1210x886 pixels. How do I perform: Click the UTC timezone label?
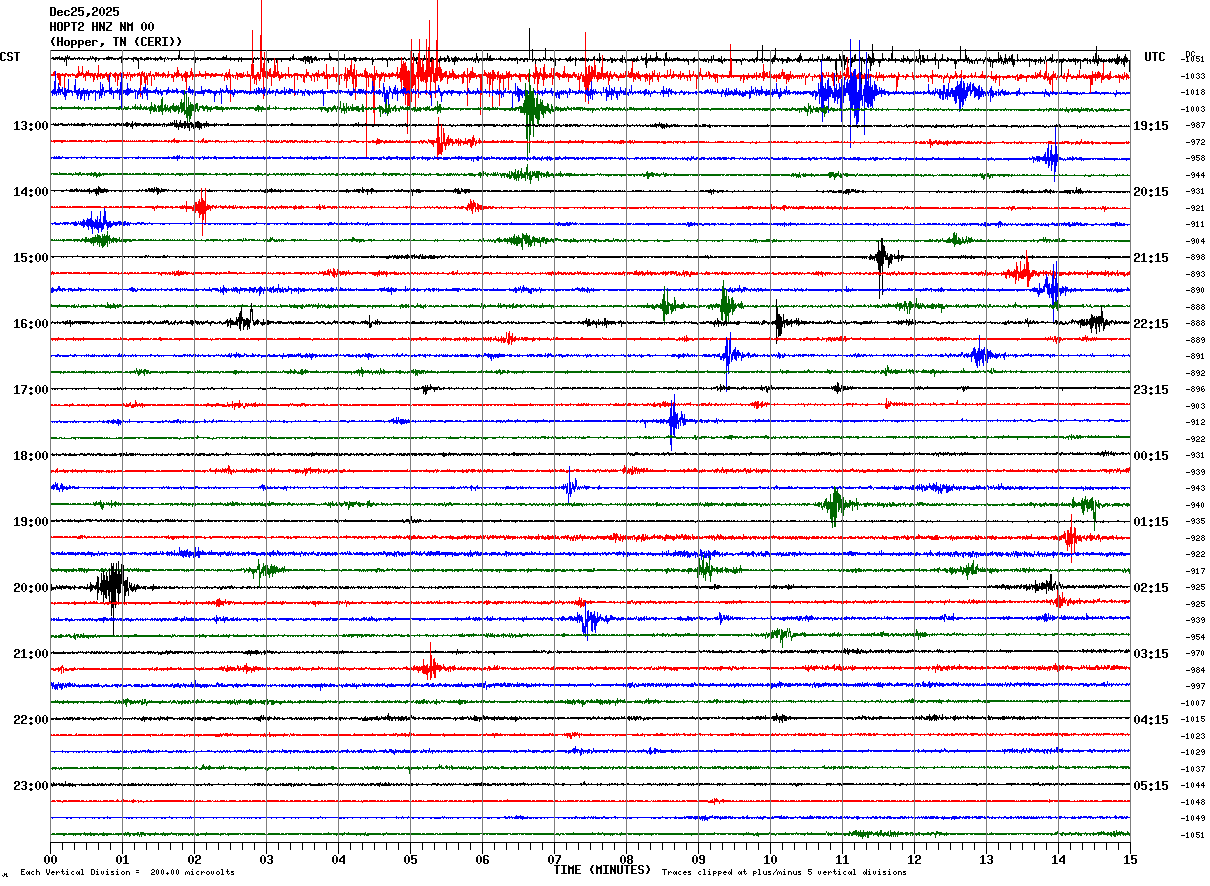pyautogui.click(x=1155, y=57)
